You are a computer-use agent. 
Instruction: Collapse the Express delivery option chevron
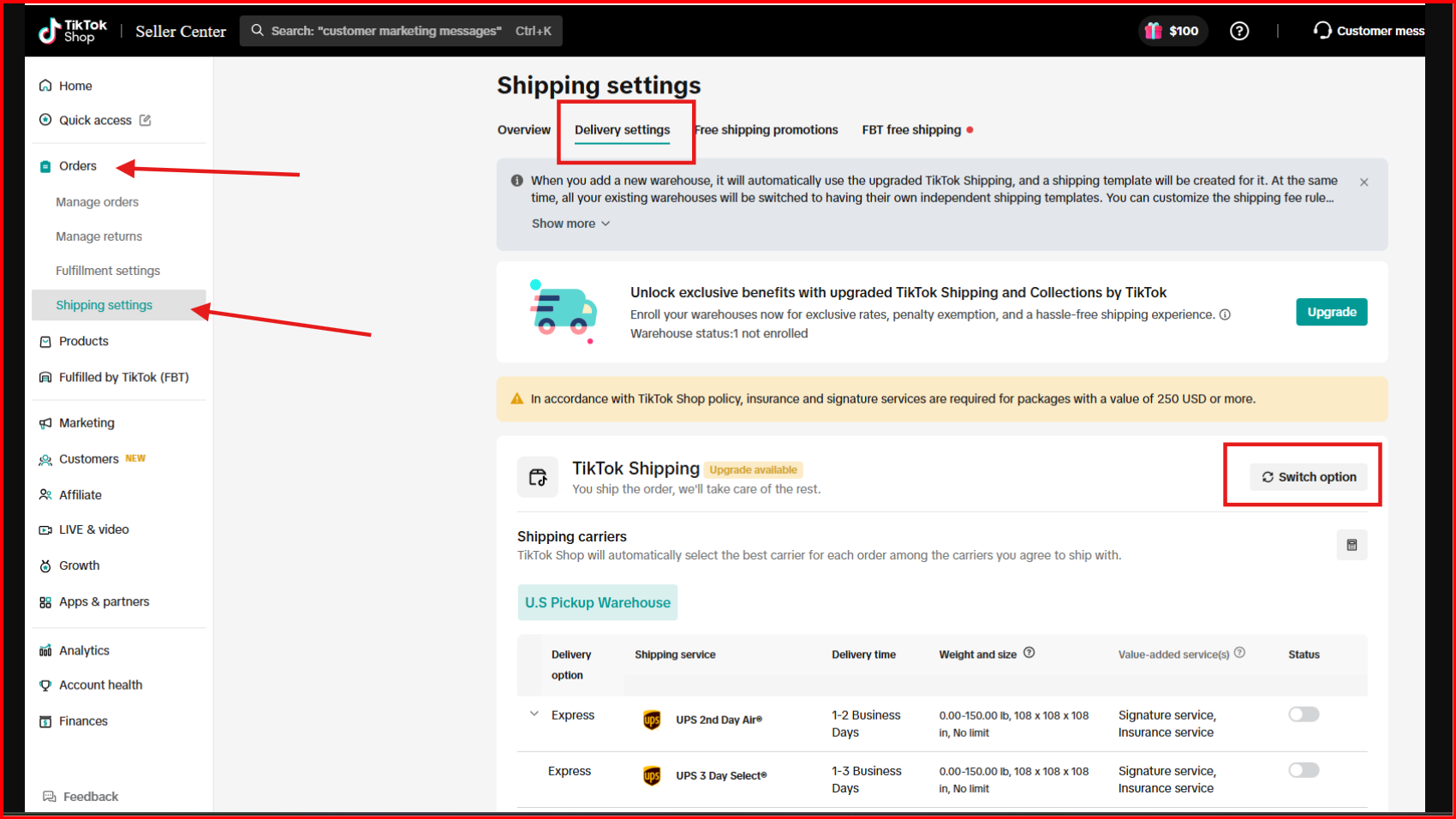pyautogui.click(x=534, y=714)
